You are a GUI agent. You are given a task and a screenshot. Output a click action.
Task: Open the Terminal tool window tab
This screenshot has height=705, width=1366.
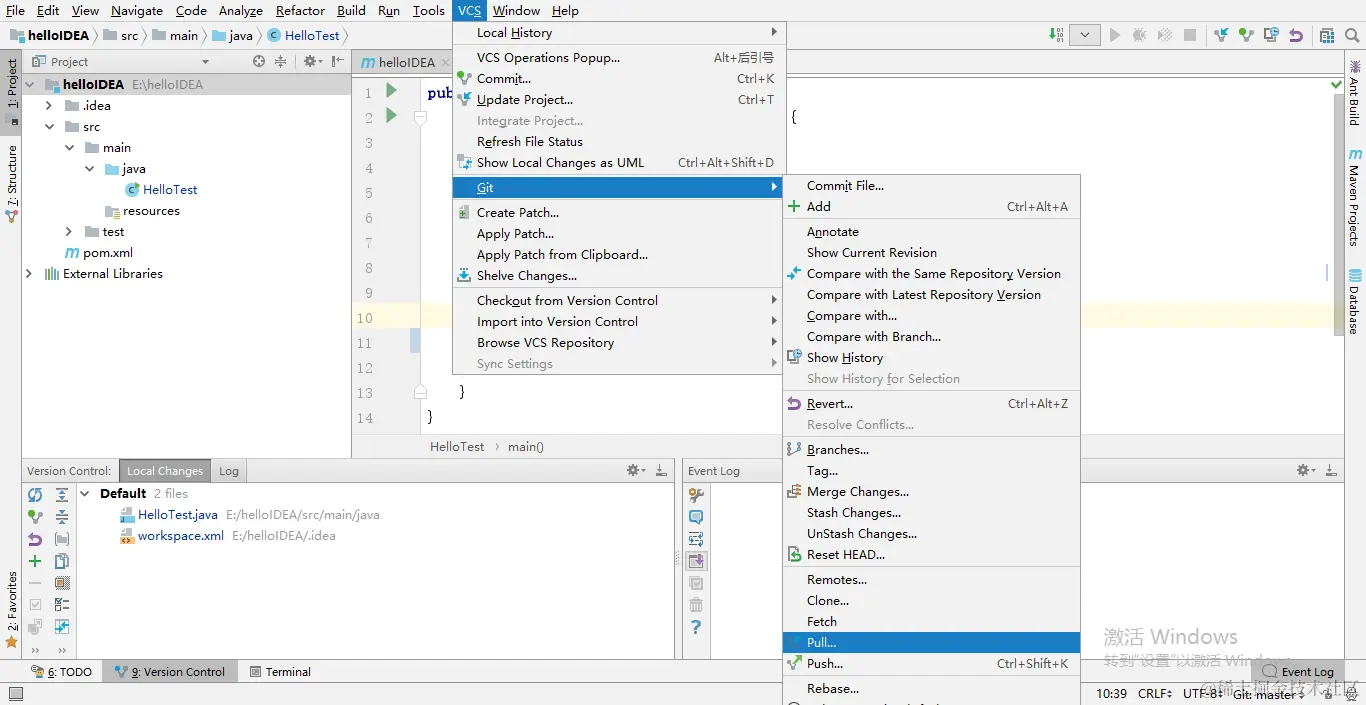[280, 672]
